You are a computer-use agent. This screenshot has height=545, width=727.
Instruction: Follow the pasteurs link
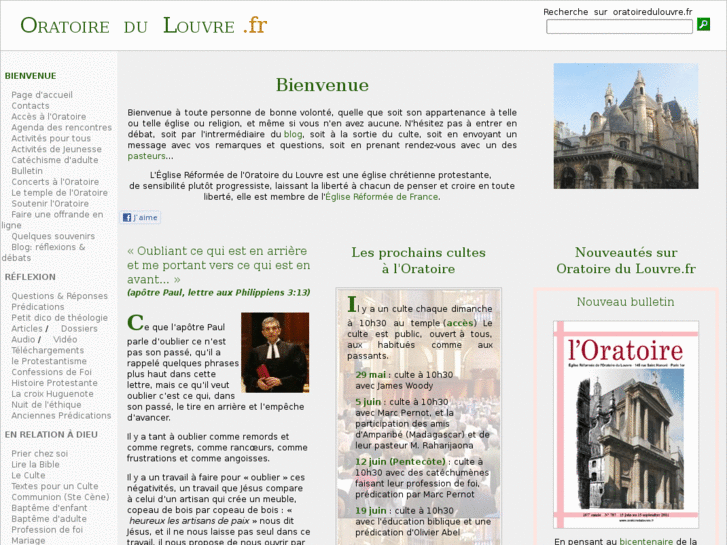tap(147, 156)
